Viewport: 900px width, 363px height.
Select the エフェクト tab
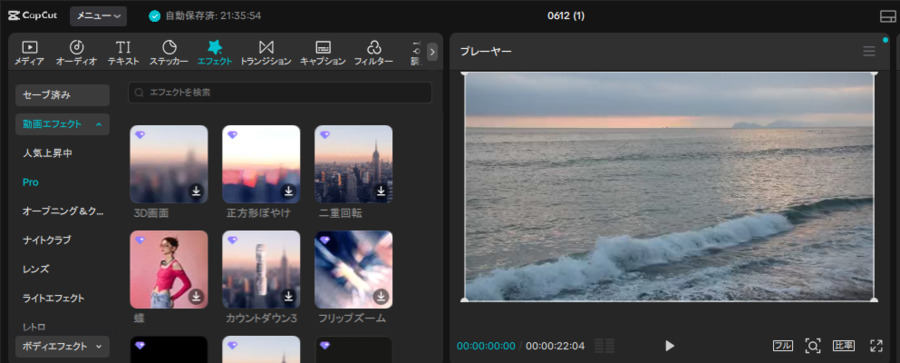215,53
